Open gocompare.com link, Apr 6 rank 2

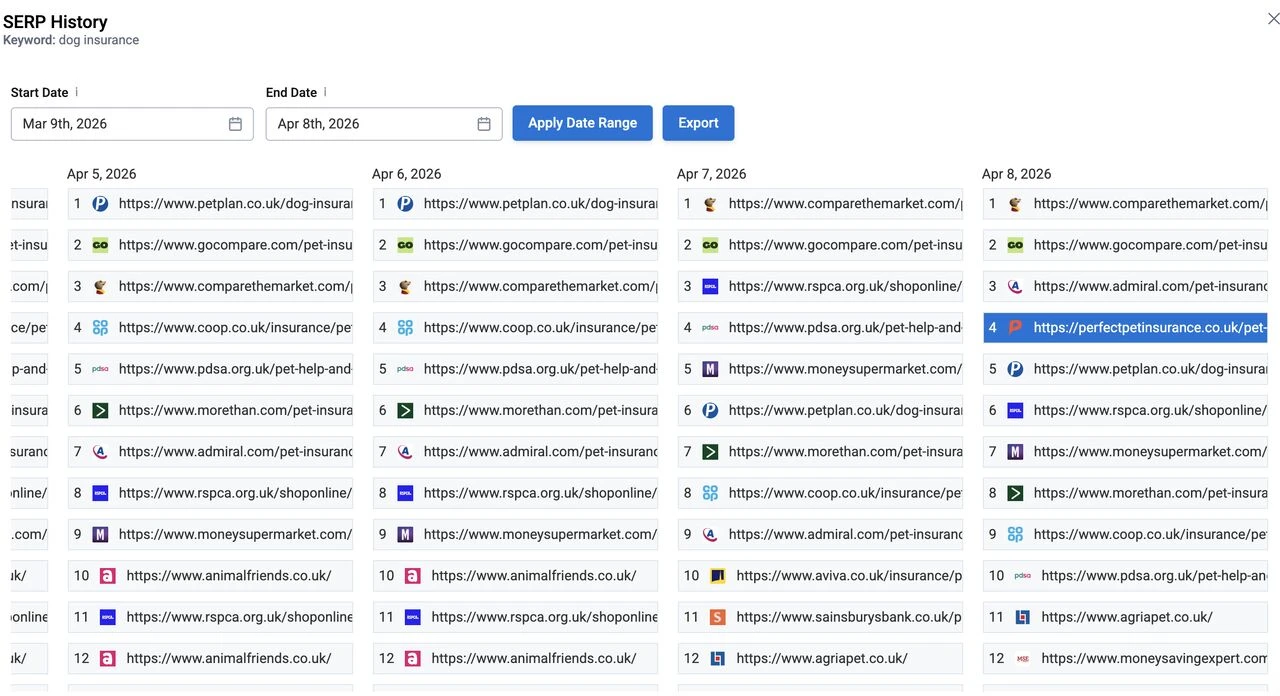click(540, 245)
